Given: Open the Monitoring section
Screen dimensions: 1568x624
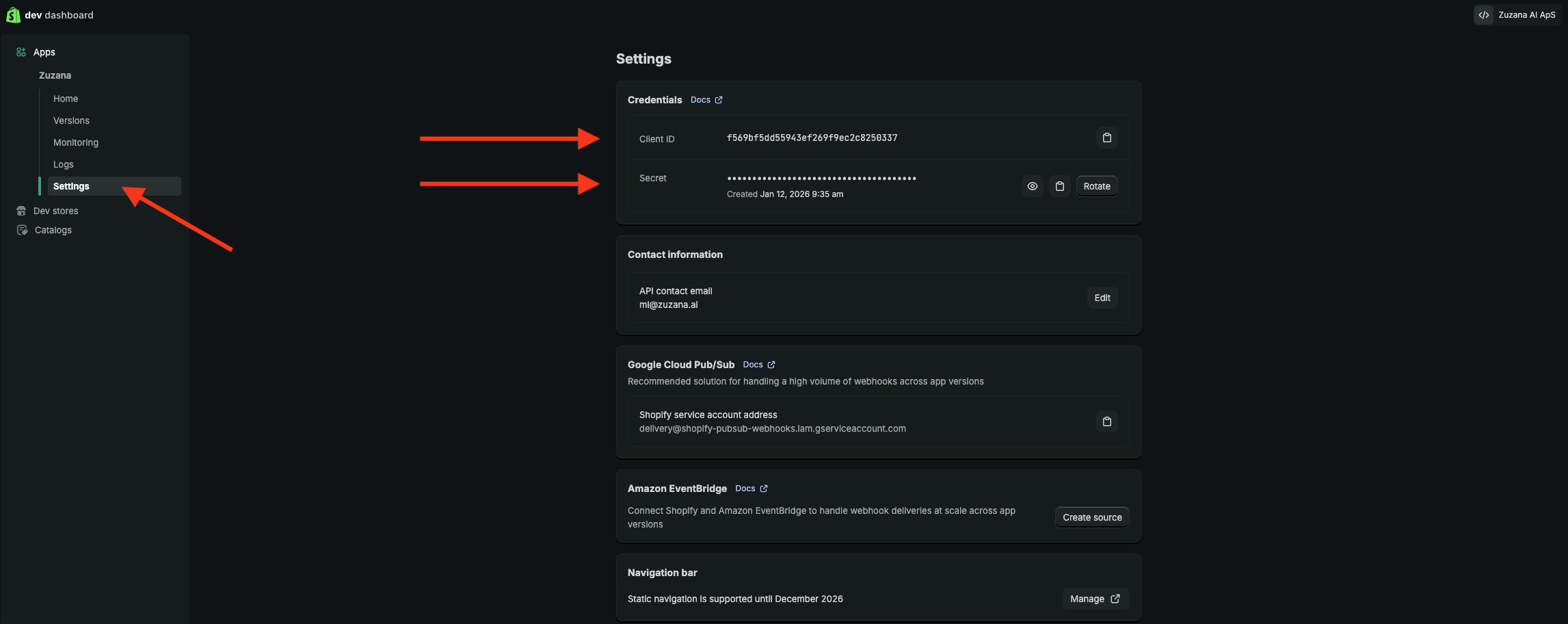Looking at the screenshot, I should point(76,142).
